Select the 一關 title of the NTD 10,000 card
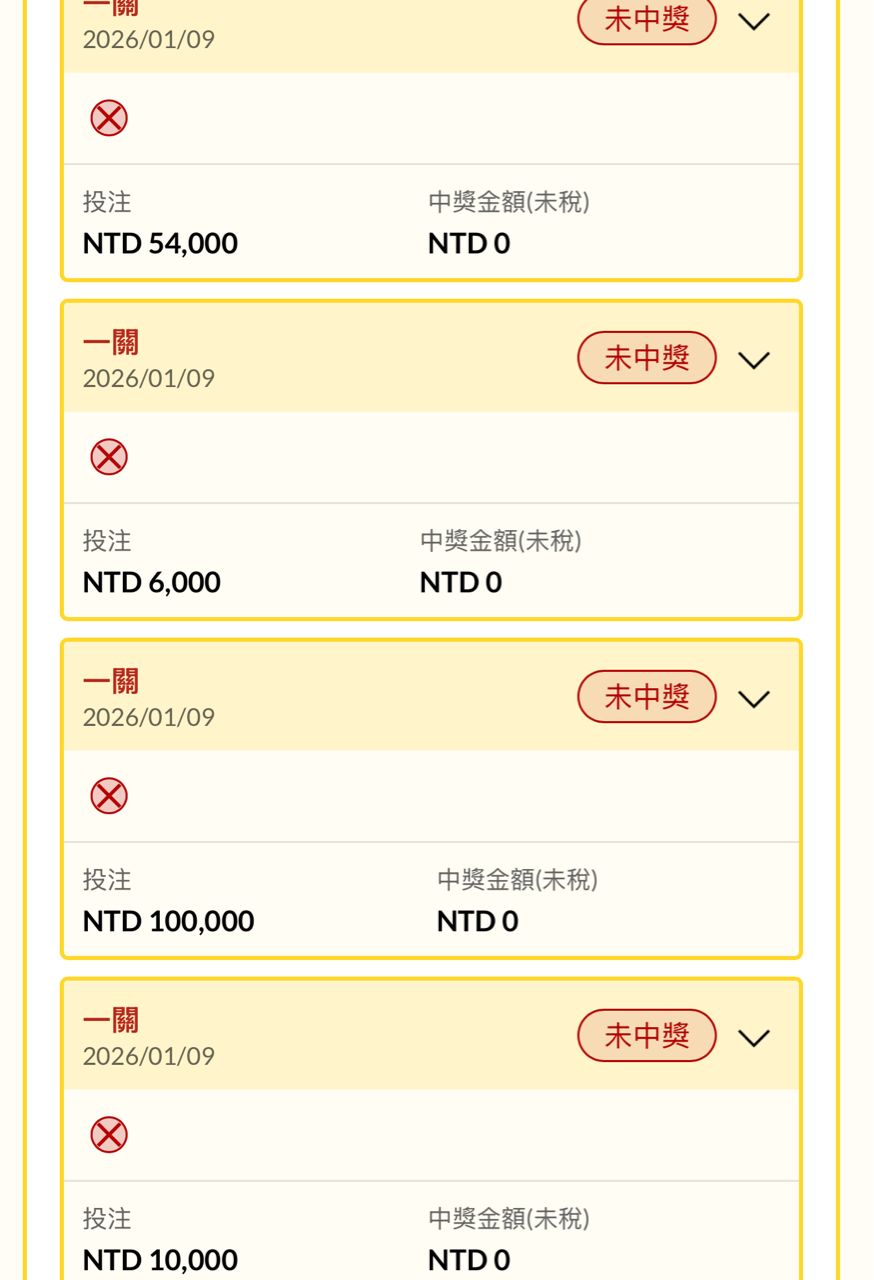 pos(111,1020)
